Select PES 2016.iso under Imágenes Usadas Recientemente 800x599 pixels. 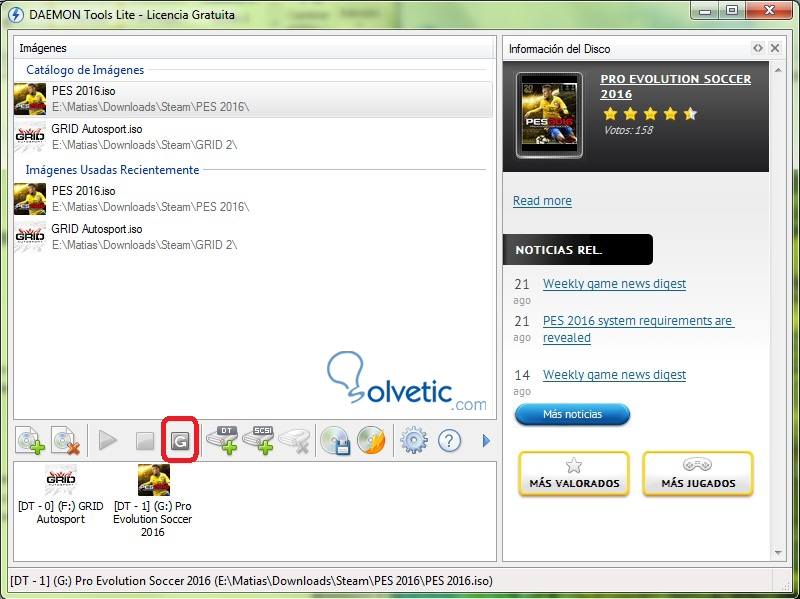pos(253,198)
